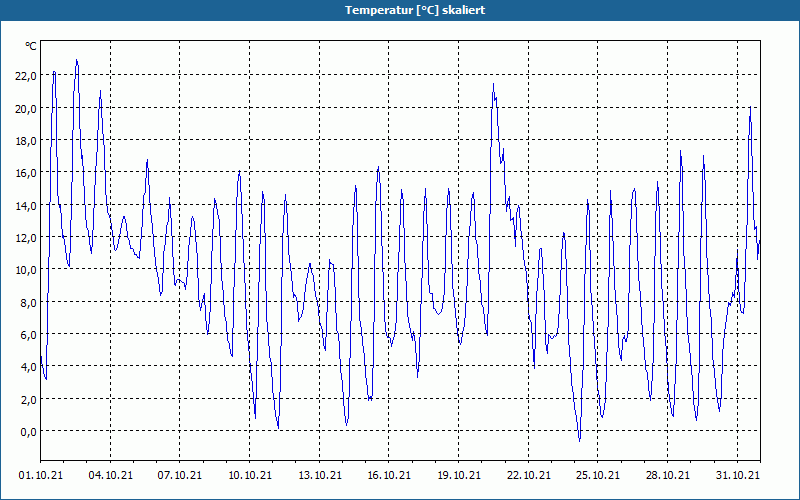Click the °C unit label
Viewport: 800px width, 500px height.
coord(31,46)
